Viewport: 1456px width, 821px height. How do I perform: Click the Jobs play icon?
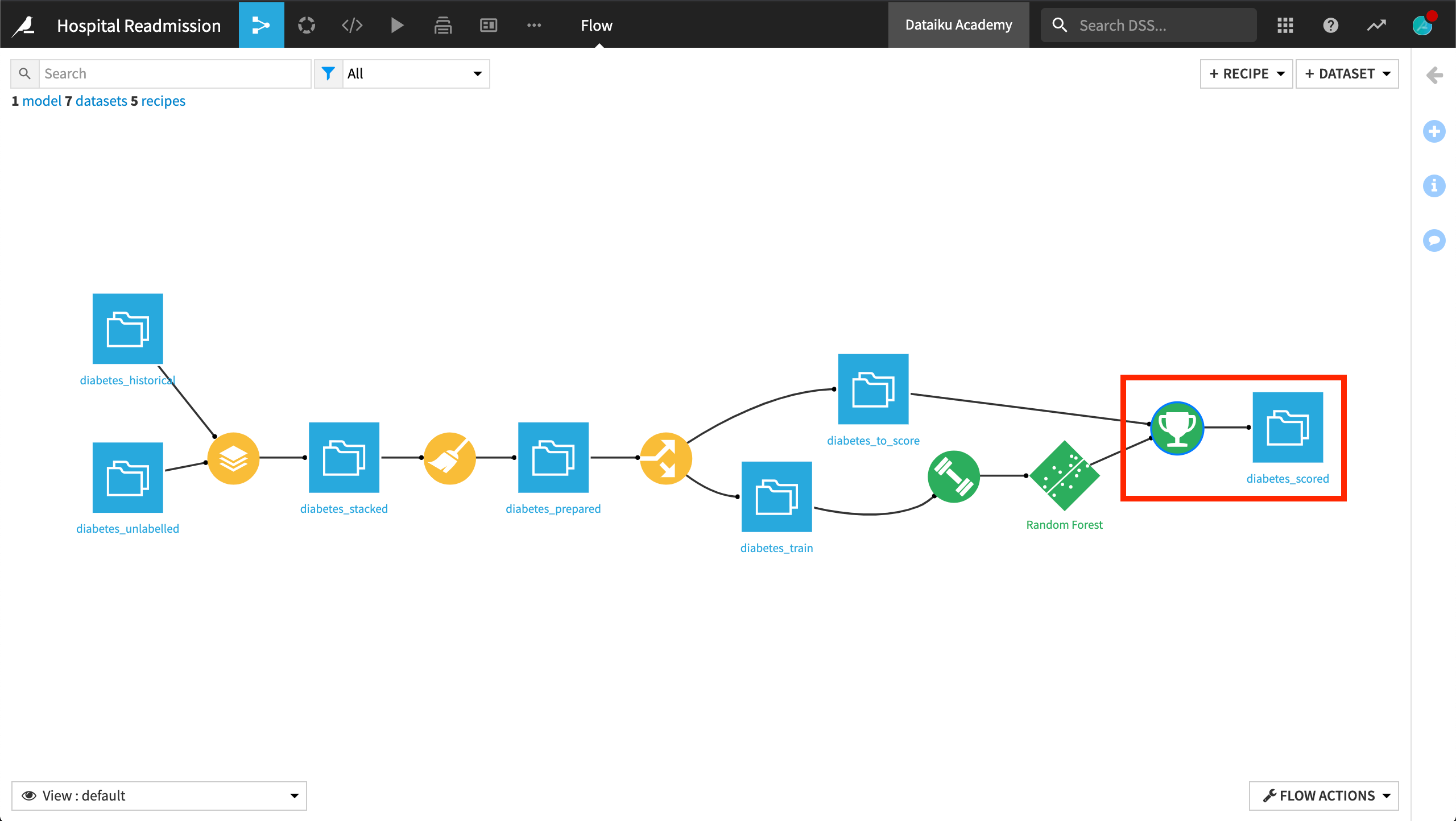[397, 25]
